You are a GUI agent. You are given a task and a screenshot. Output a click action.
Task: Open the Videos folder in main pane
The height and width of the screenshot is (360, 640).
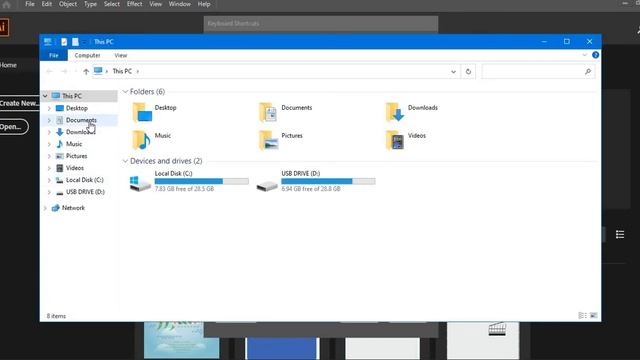click(x=406, y=140)
